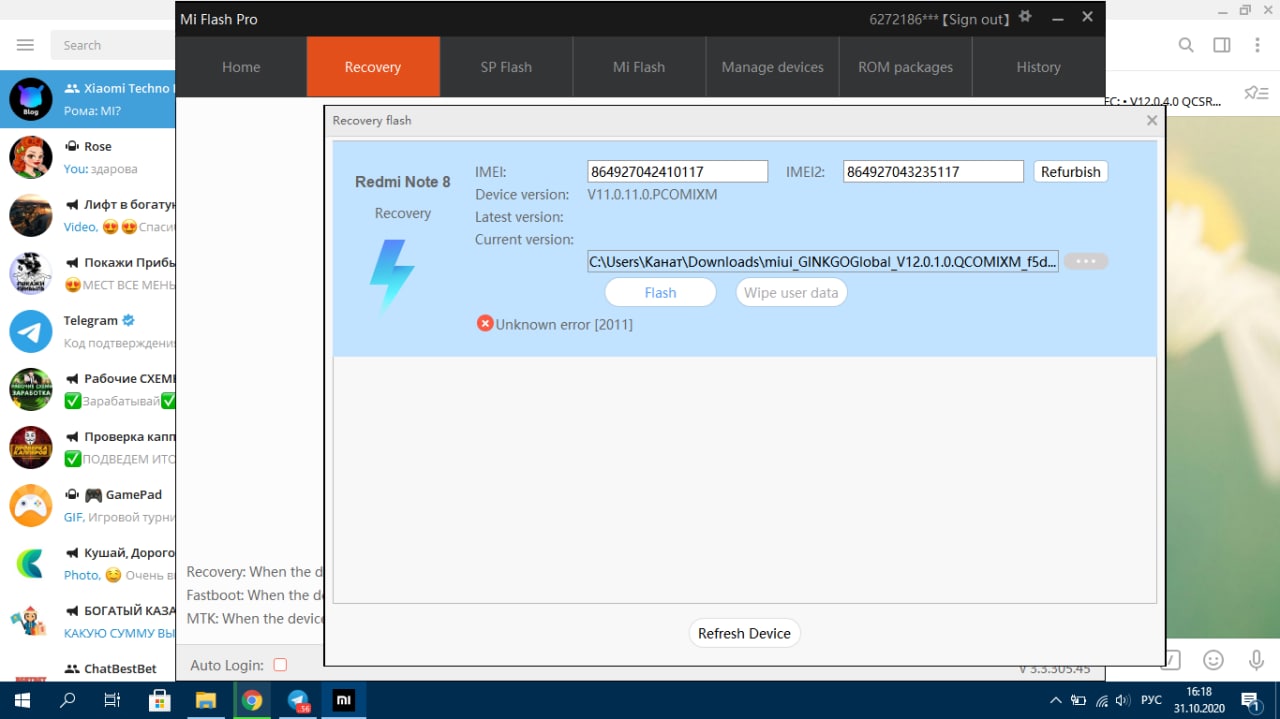The height and width of the screenshot is (719, 1280).
Task: Open ROM packages tab
Action: point(906,67)
